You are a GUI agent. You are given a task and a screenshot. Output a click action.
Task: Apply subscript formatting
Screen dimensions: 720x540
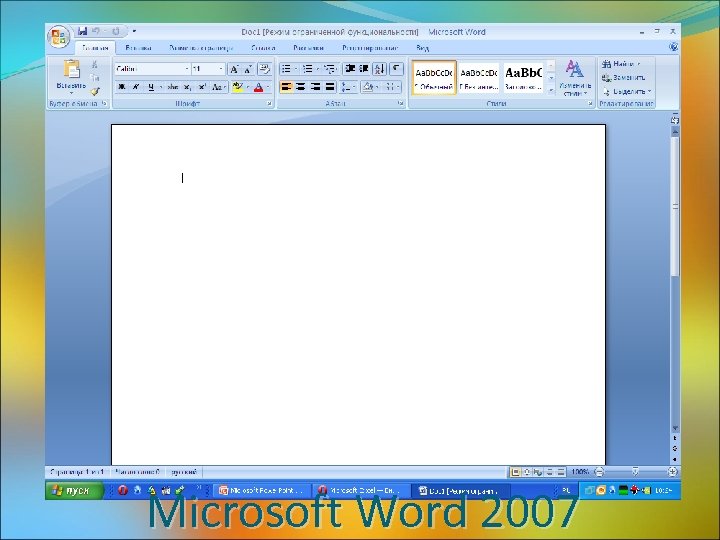point(187,87)
